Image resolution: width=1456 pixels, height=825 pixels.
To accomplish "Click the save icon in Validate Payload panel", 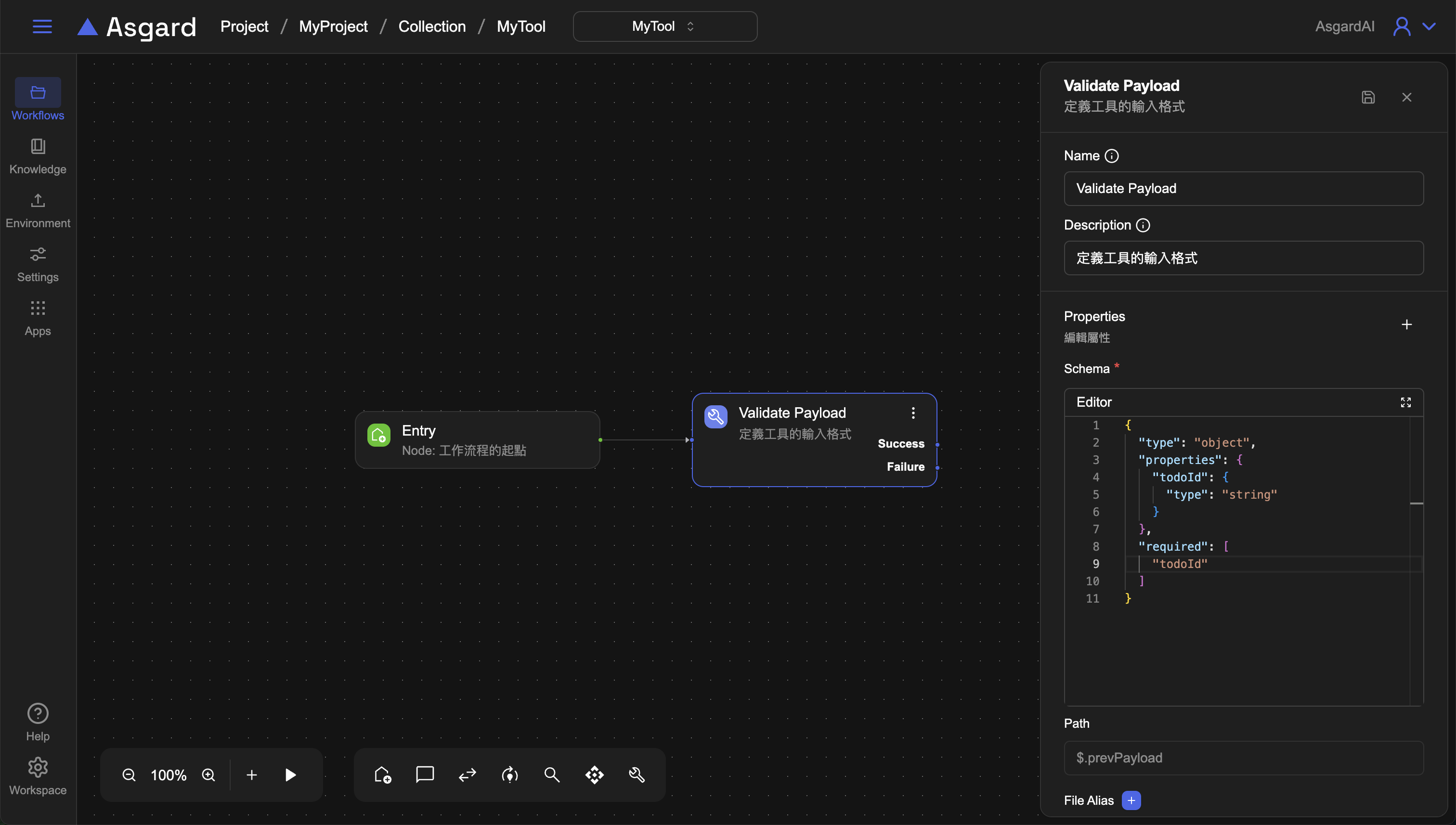I will 1367,97.
